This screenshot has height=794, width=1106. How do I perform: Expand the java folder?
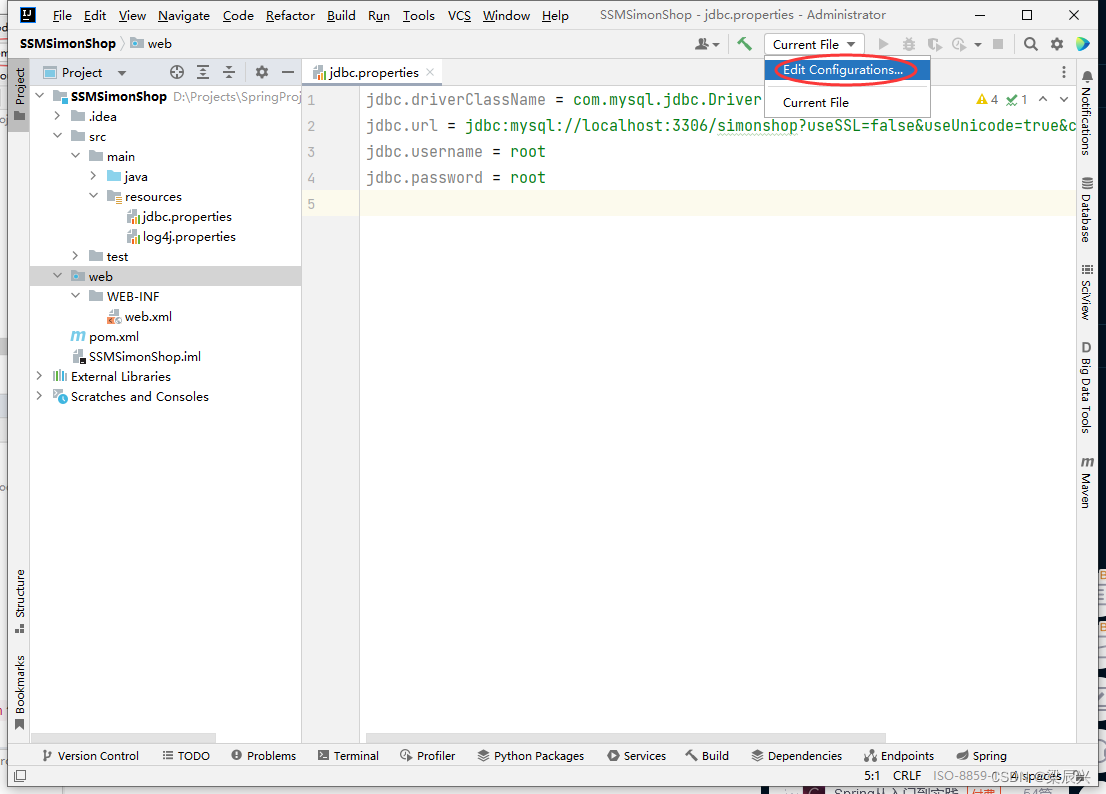[93, 176]
